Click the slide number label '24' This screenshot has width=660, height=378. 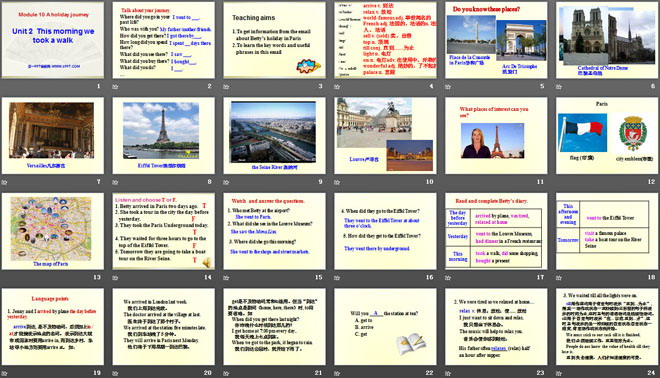tap(651, 373)
